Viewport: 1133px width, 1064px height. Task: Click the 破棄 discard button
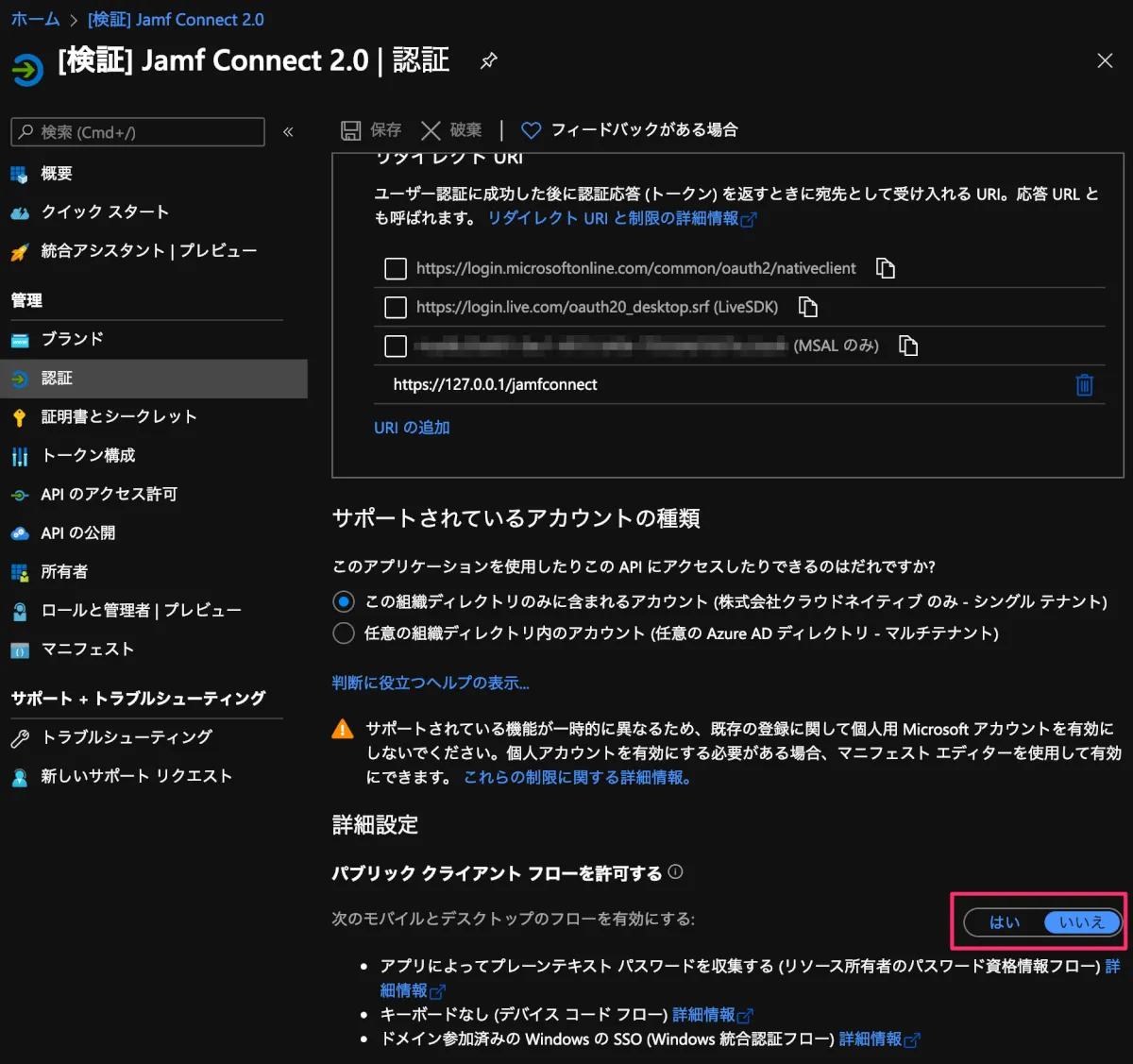click(x=451, y=130)
